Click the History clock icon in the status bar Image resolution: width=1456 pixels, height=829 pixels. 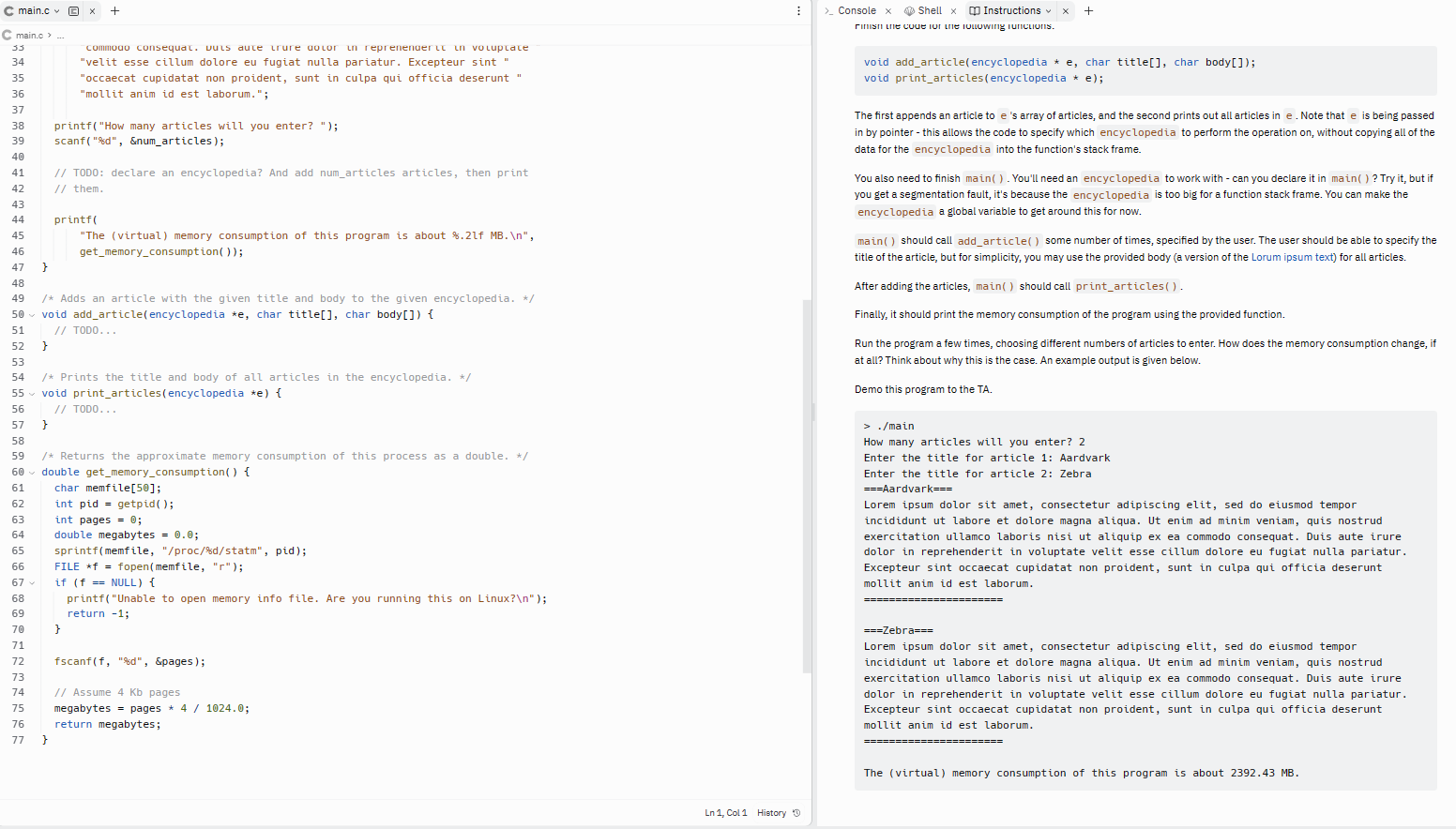point(796,812)
